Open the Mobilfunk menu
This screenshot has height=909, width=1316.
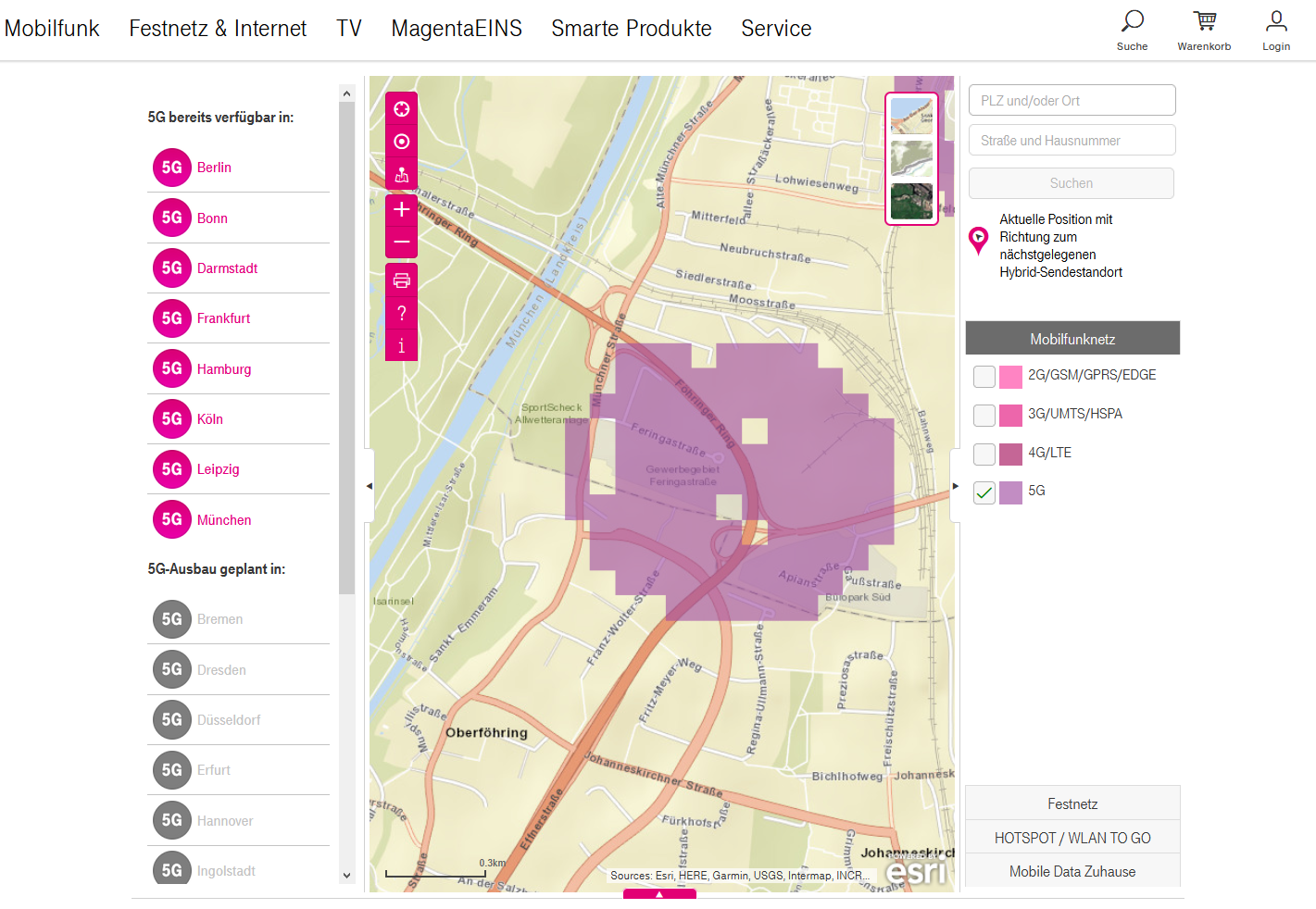[52, 29]
